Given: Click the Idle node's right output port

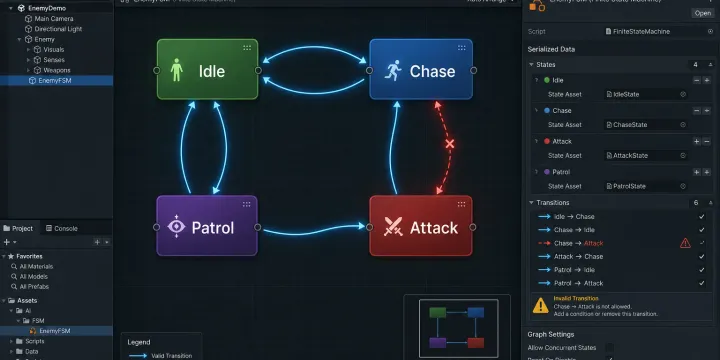Looking at the screenshot, I should pos(258,70).
